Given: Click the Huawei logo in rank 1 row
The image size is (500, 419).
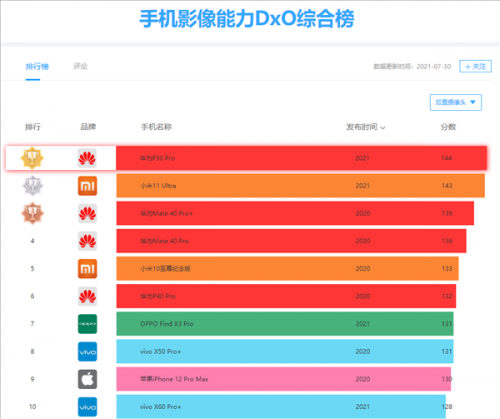Looking at the screenshot, I should coord(87,158).
